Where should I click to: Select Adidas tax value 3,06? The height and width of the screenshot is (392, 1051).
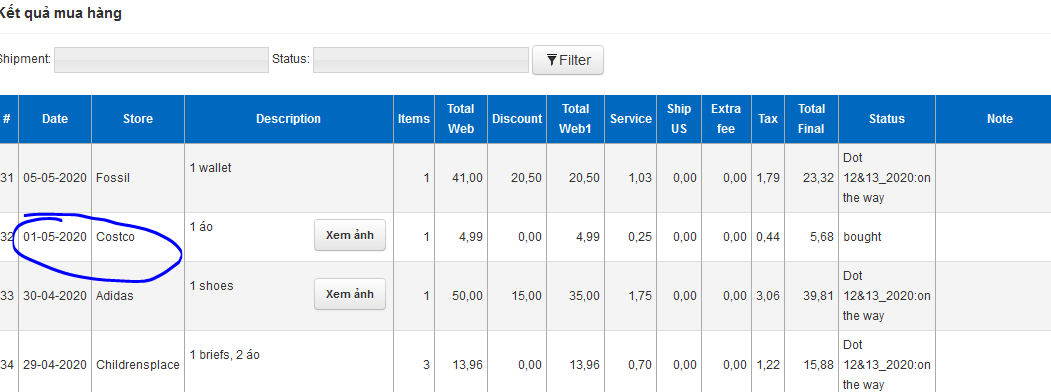tap(768, 296)
